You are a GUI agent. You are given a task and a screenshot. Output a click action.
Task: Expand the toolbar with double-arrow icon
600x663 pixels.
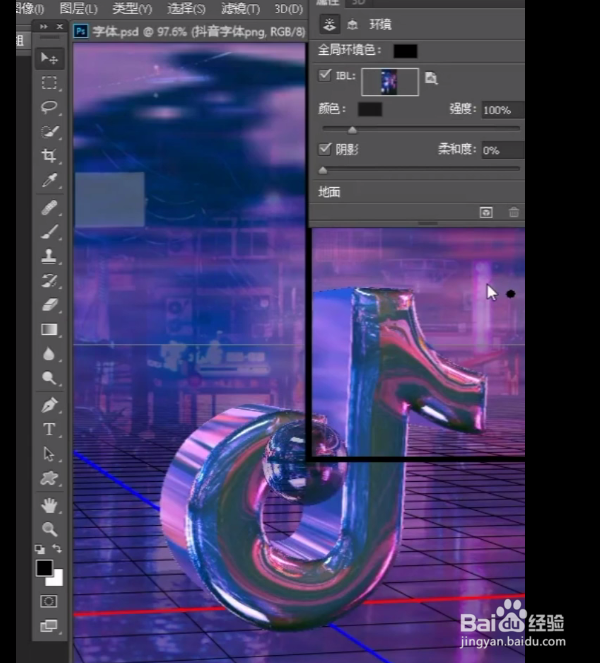(44, 26)
